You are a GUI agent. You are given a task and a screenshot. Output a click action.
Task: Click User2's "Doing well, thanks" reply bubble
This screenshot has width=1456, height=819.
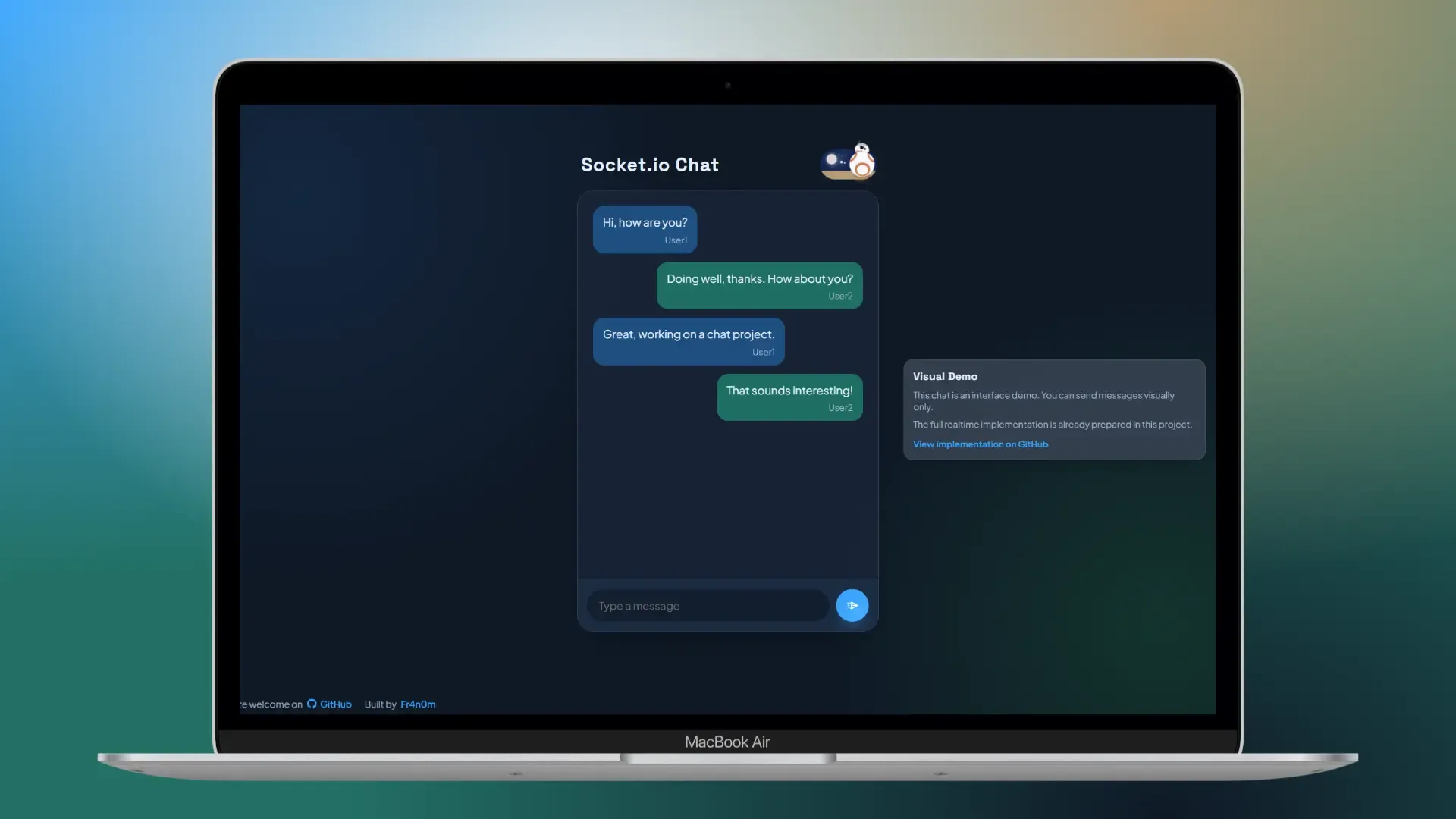(x=759, y=285)
